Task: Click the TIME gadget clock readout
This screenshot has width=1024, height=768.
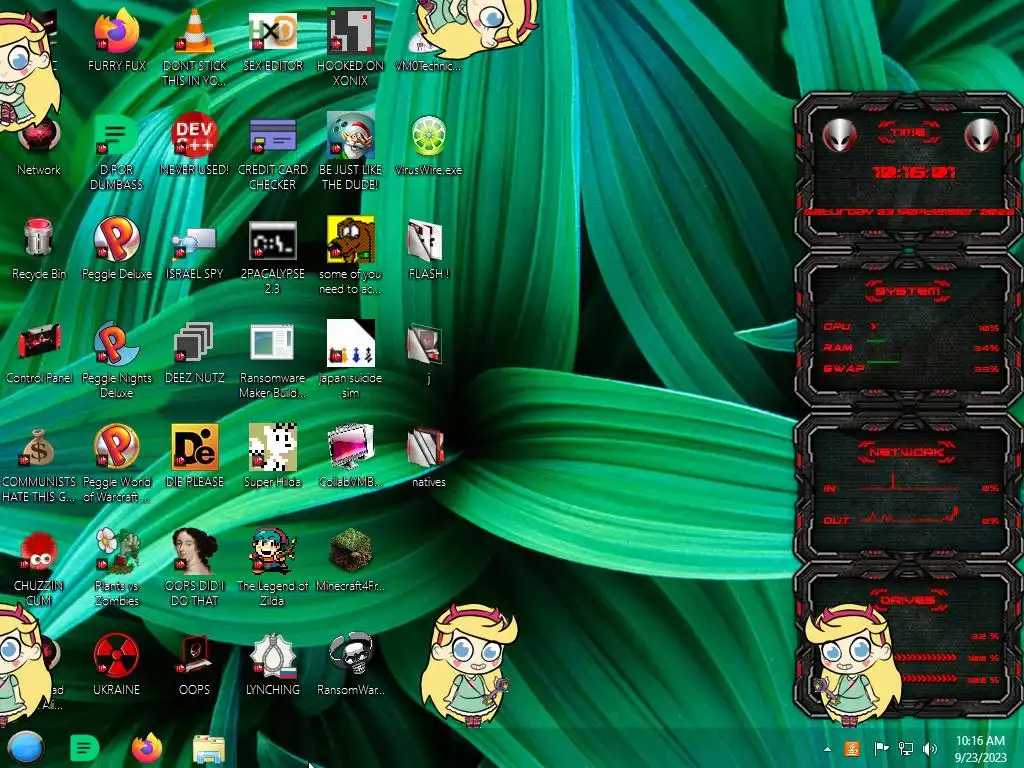Action: pyautogui.click(x=914, y=172)
